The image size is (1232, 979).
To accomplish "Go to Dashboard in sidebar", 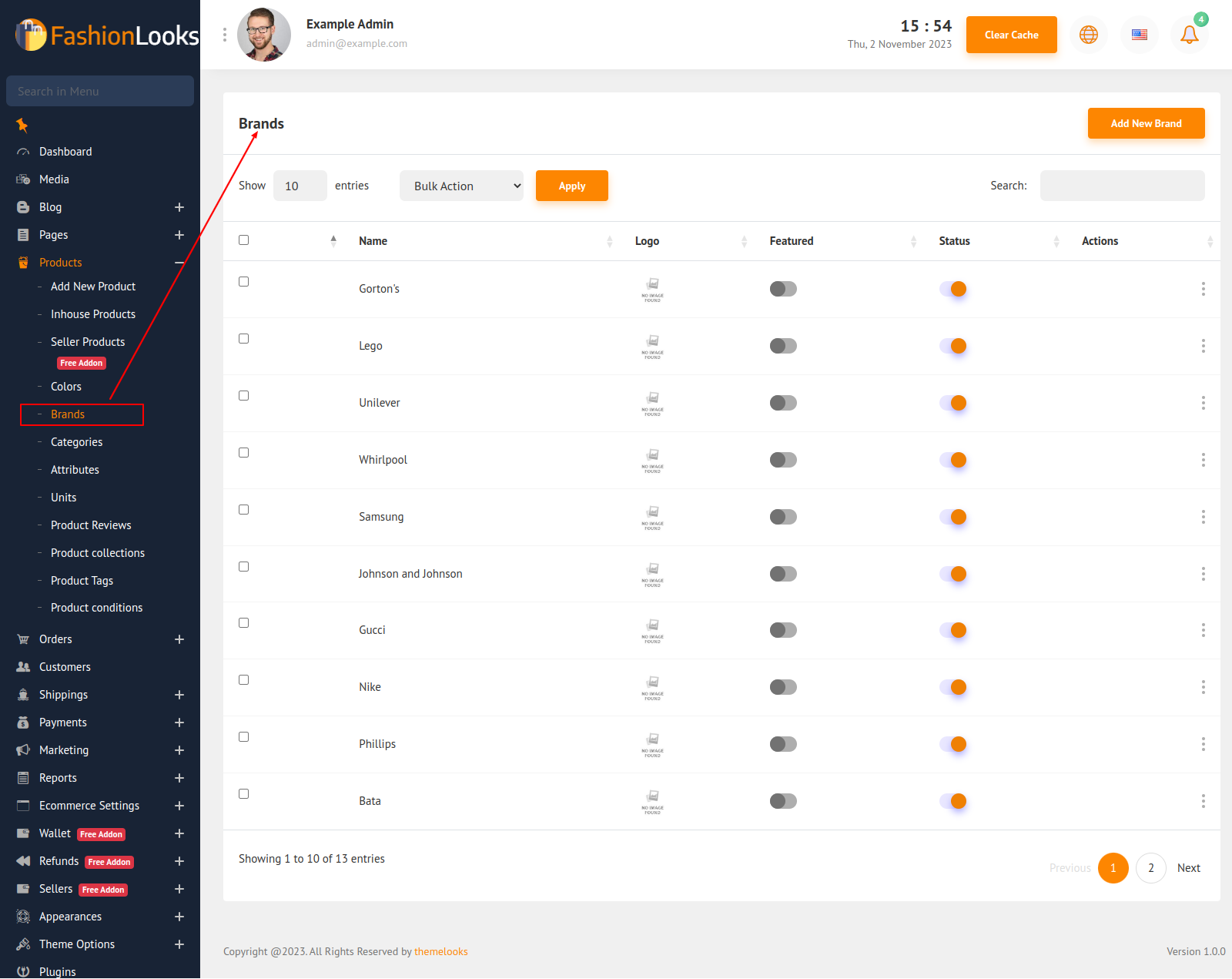I will [65, 152].
